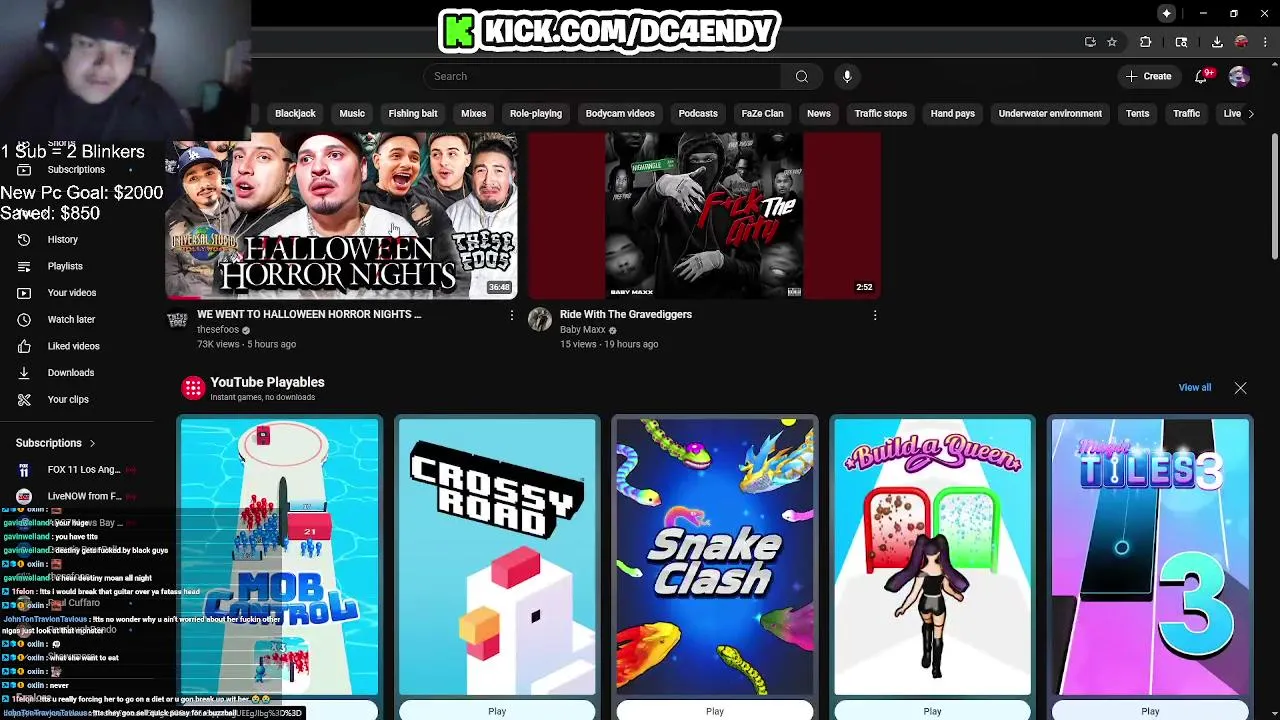Open Liked videos in sidebar
Screen dimensions: 1280x720
[x=77, y=346]
